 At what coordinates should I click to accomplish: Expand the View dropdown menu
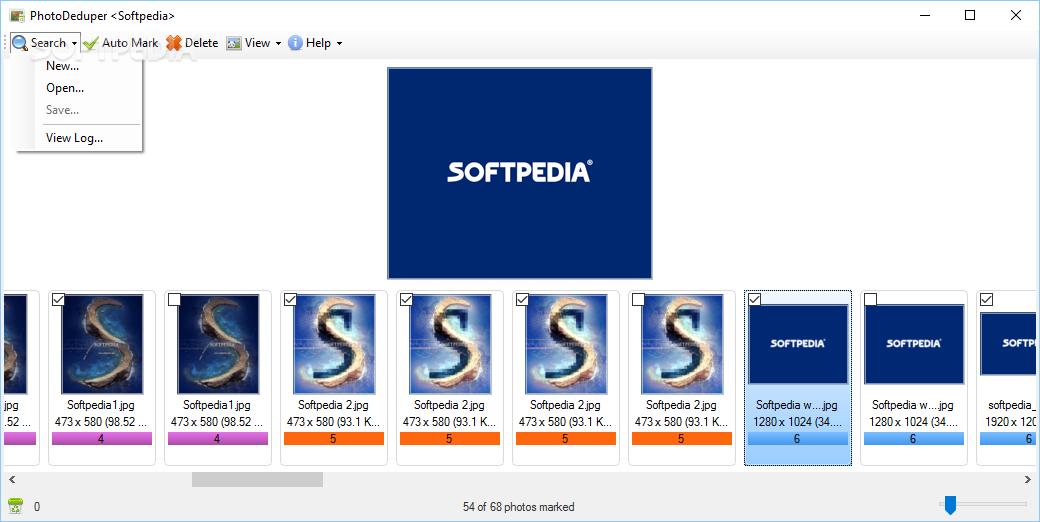(253, 43)
